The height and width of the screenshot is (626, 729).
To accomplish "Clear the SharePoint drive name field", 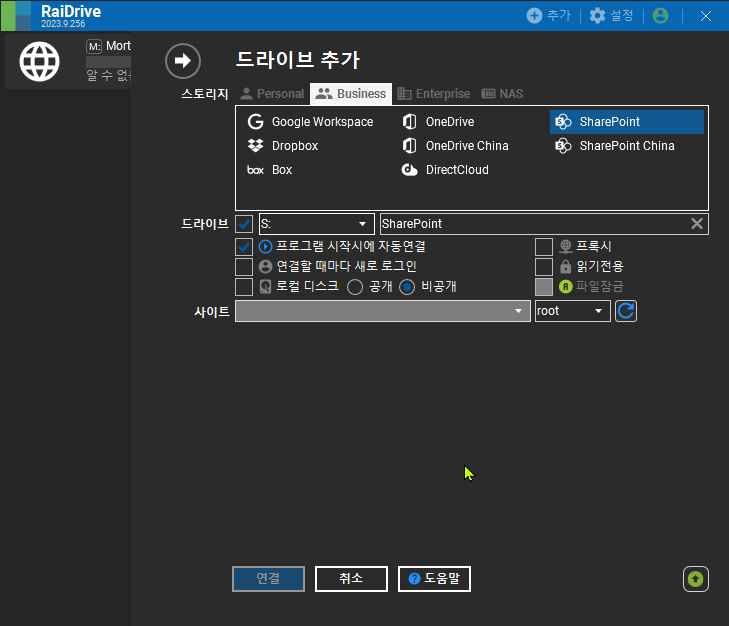I will [696, 224].
